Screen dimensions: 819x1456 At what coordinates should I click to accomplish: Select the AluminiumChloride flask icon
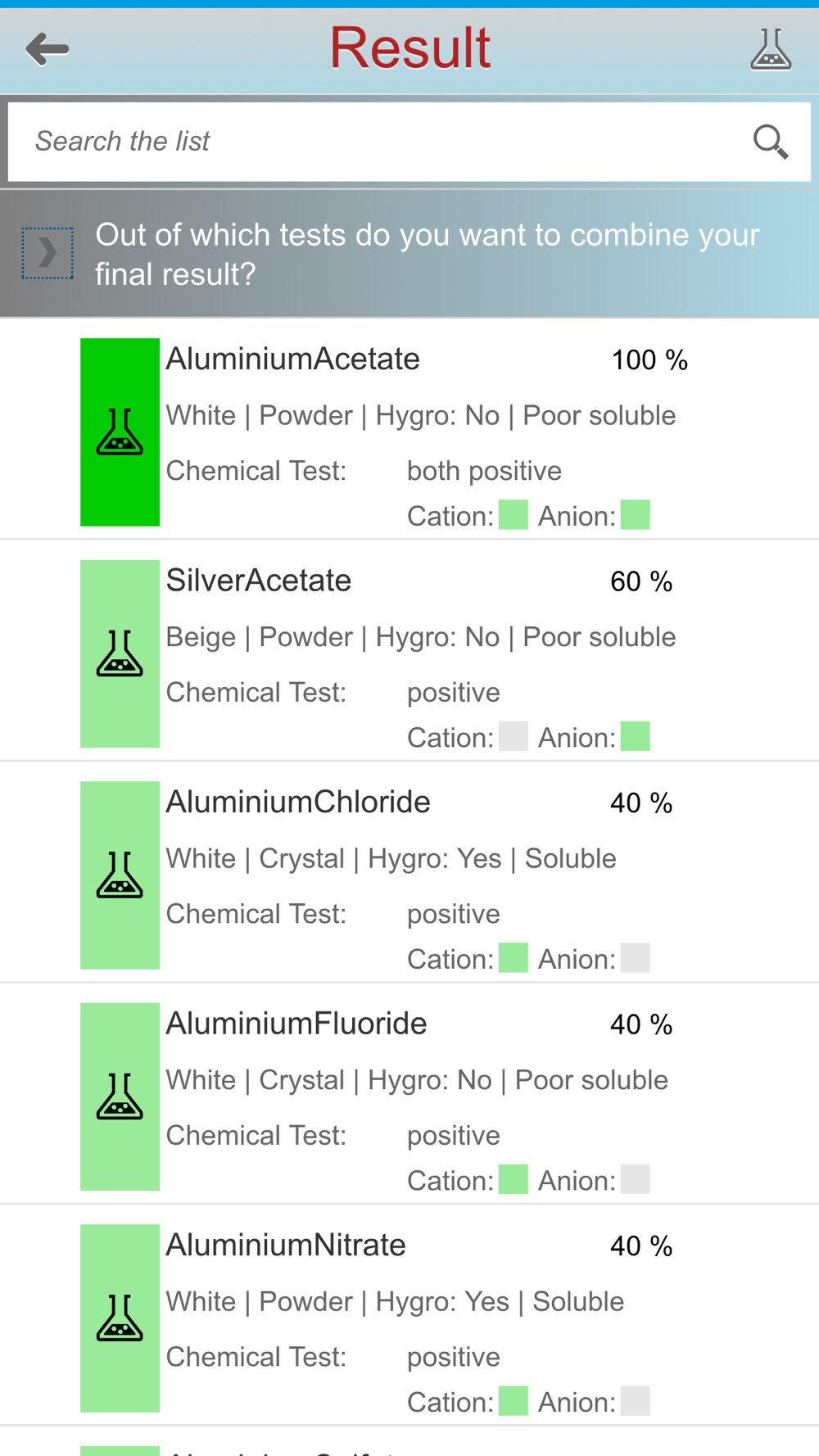tap(120, 875)
